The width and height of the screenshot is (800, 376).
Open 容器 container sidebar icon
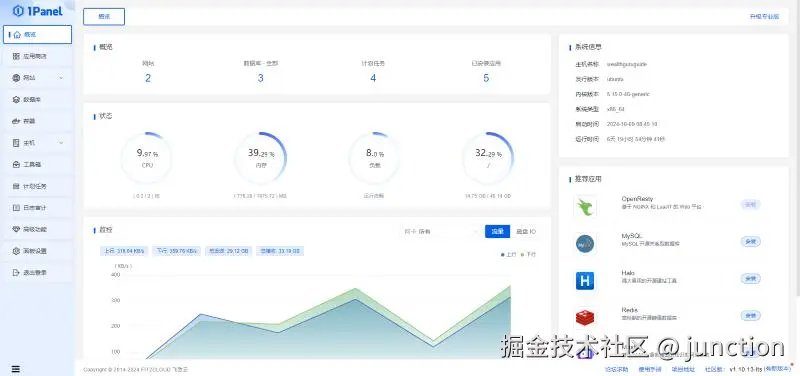pyautogui.click(x=16, y=121)
